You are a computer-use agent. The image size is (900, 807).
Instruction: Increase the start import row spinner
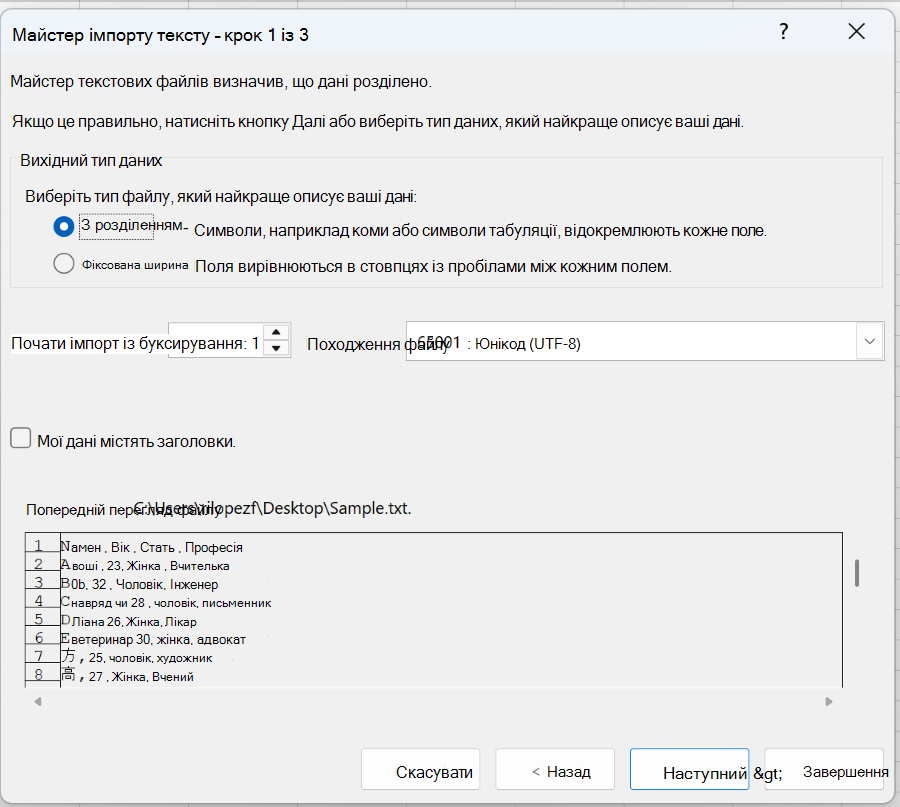276,332
